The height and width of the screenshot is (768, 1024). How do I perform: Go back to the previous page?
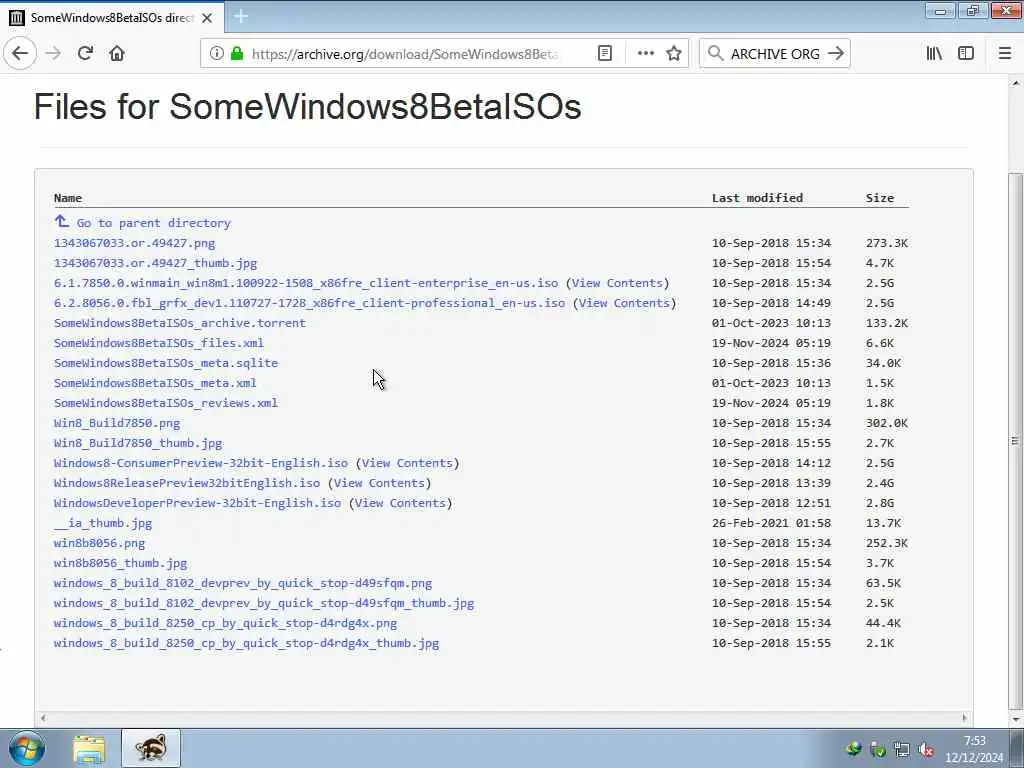click(20, 53)
